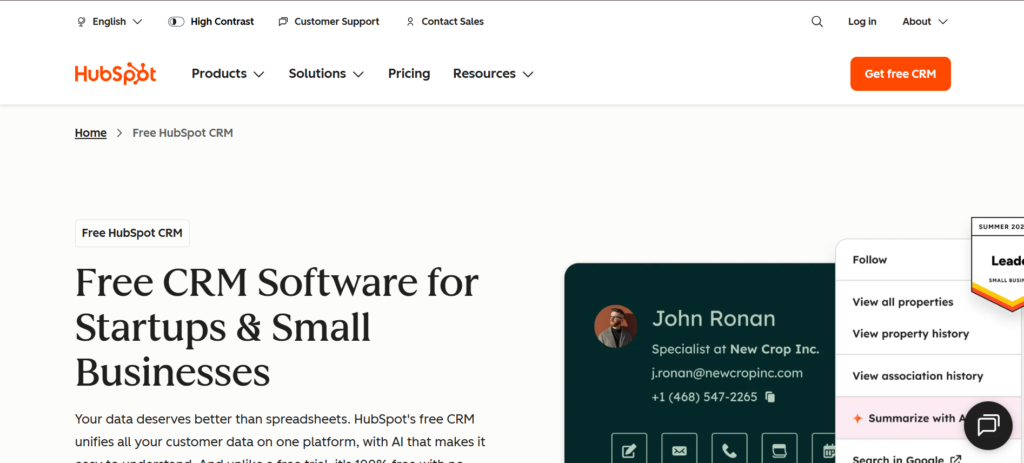Select Follow in the contact menu
1024x463 pixels.
pyautogui.click(x=870, y=260)
